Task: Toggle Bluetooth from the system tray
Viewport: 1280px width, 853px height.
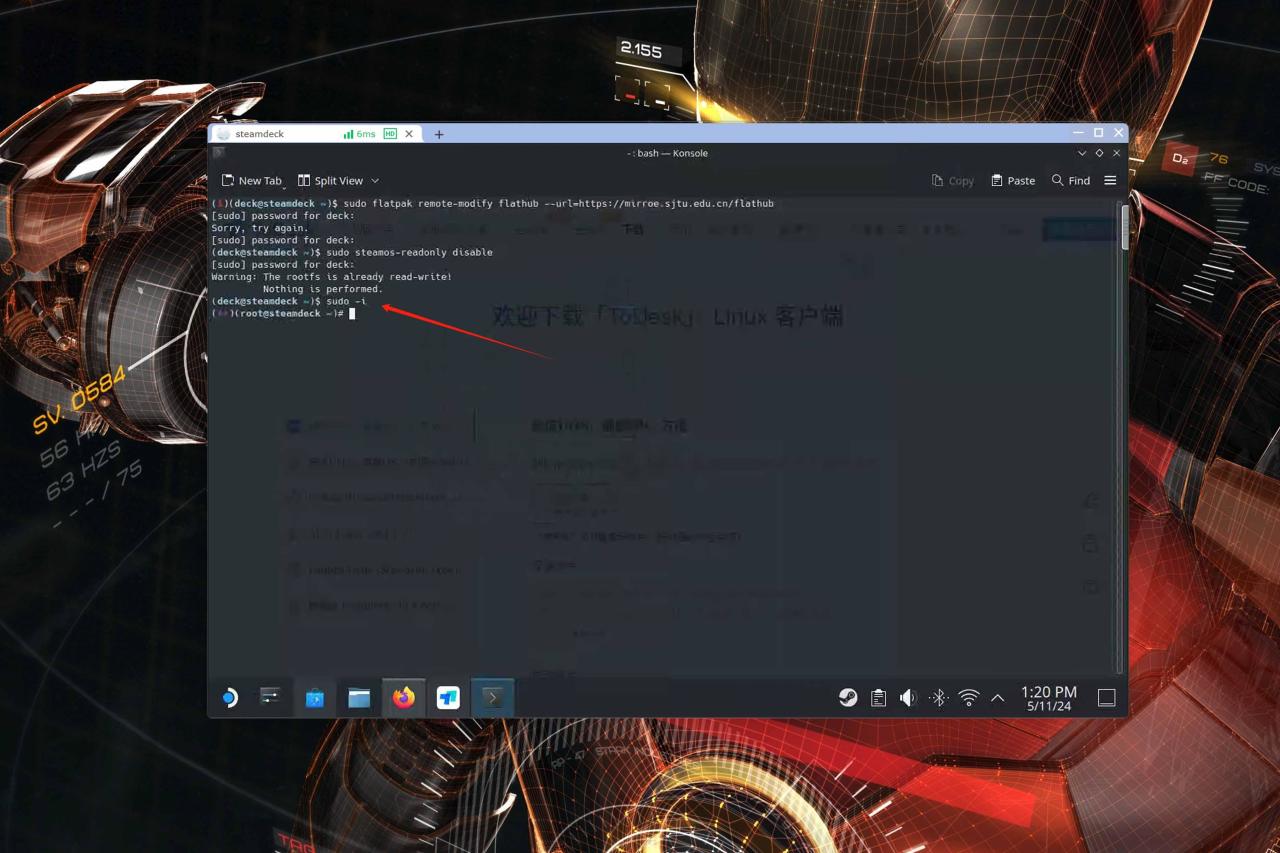Action: (938, 697)
